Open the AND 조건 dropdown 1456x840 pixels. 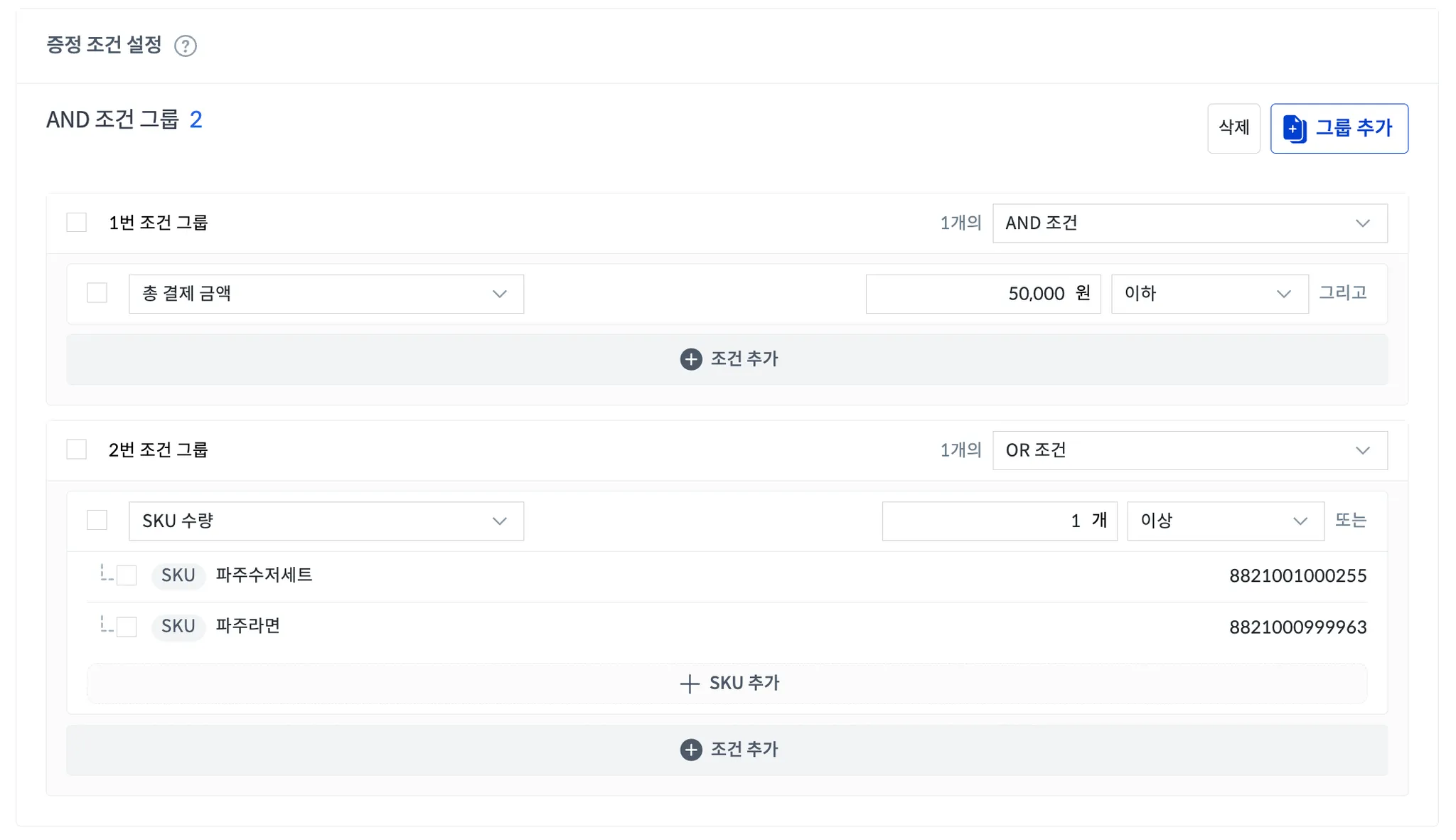1189,223
